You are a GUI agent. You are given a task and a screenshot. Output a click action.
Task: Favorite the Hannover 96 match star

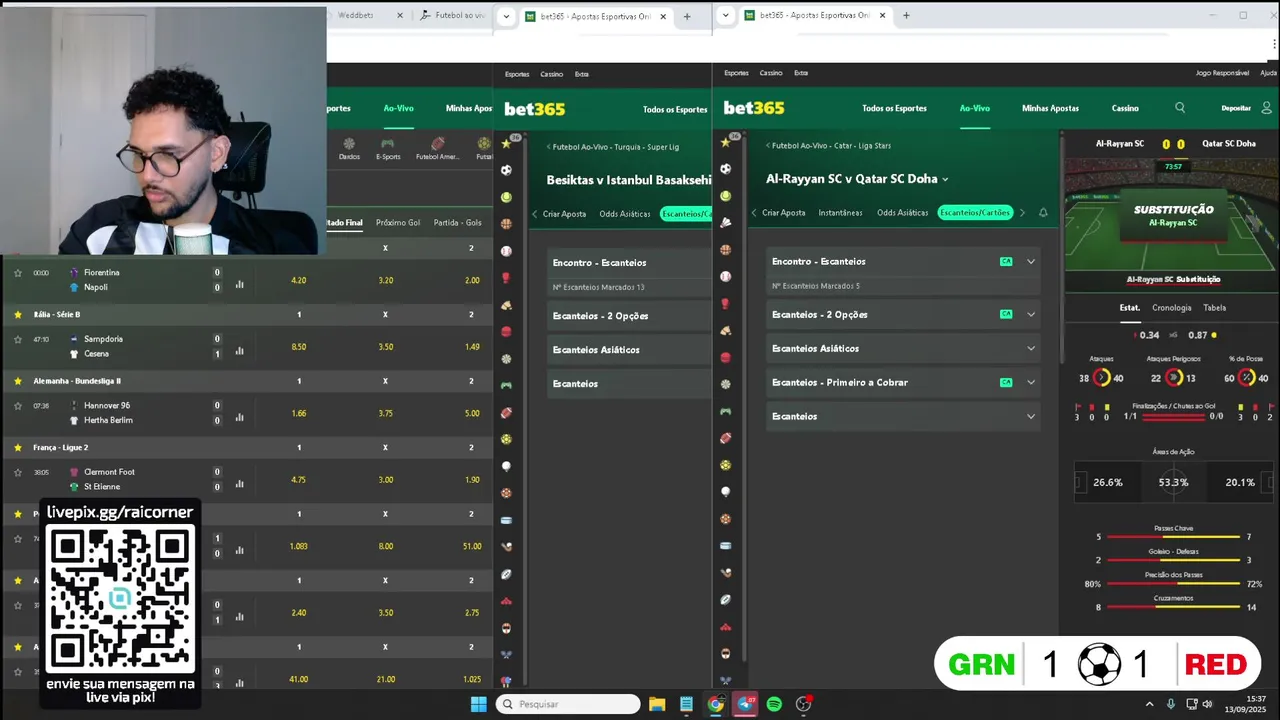click(x=17, y=405)
